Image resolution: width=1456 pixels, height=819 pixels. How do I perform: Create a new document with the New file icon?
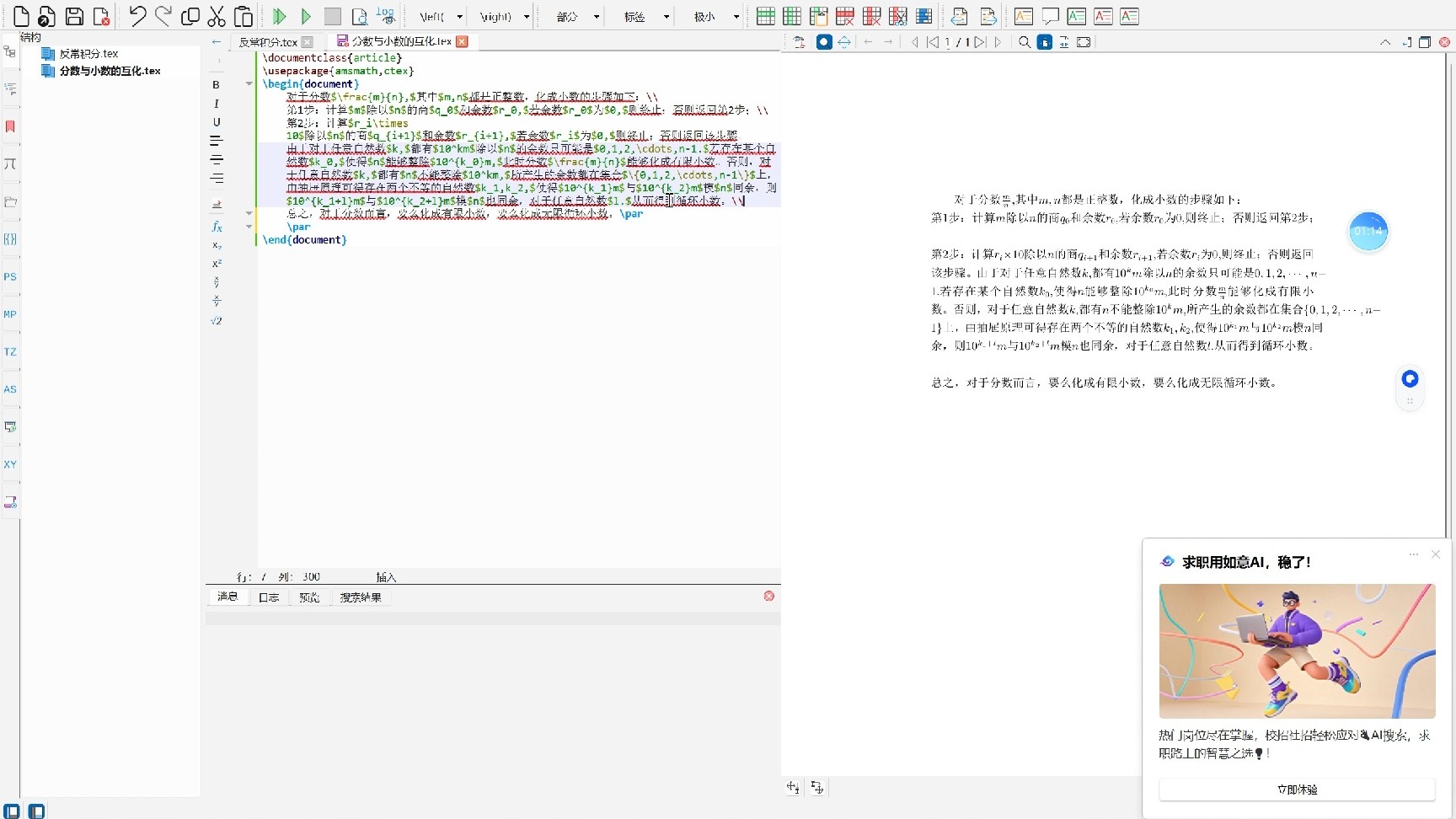(x=22, y=16)
